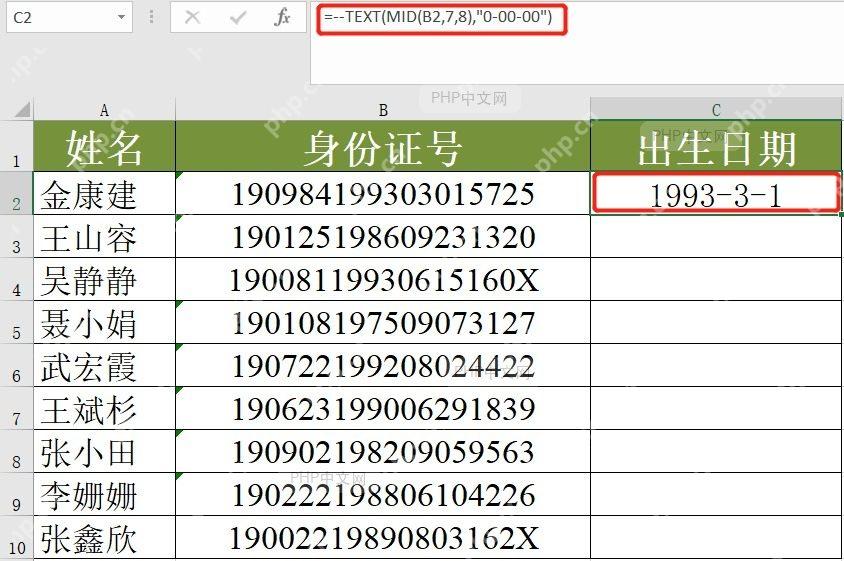Select row 7 header
This screenshot has width=844, height=561.
tap(17, 408)
